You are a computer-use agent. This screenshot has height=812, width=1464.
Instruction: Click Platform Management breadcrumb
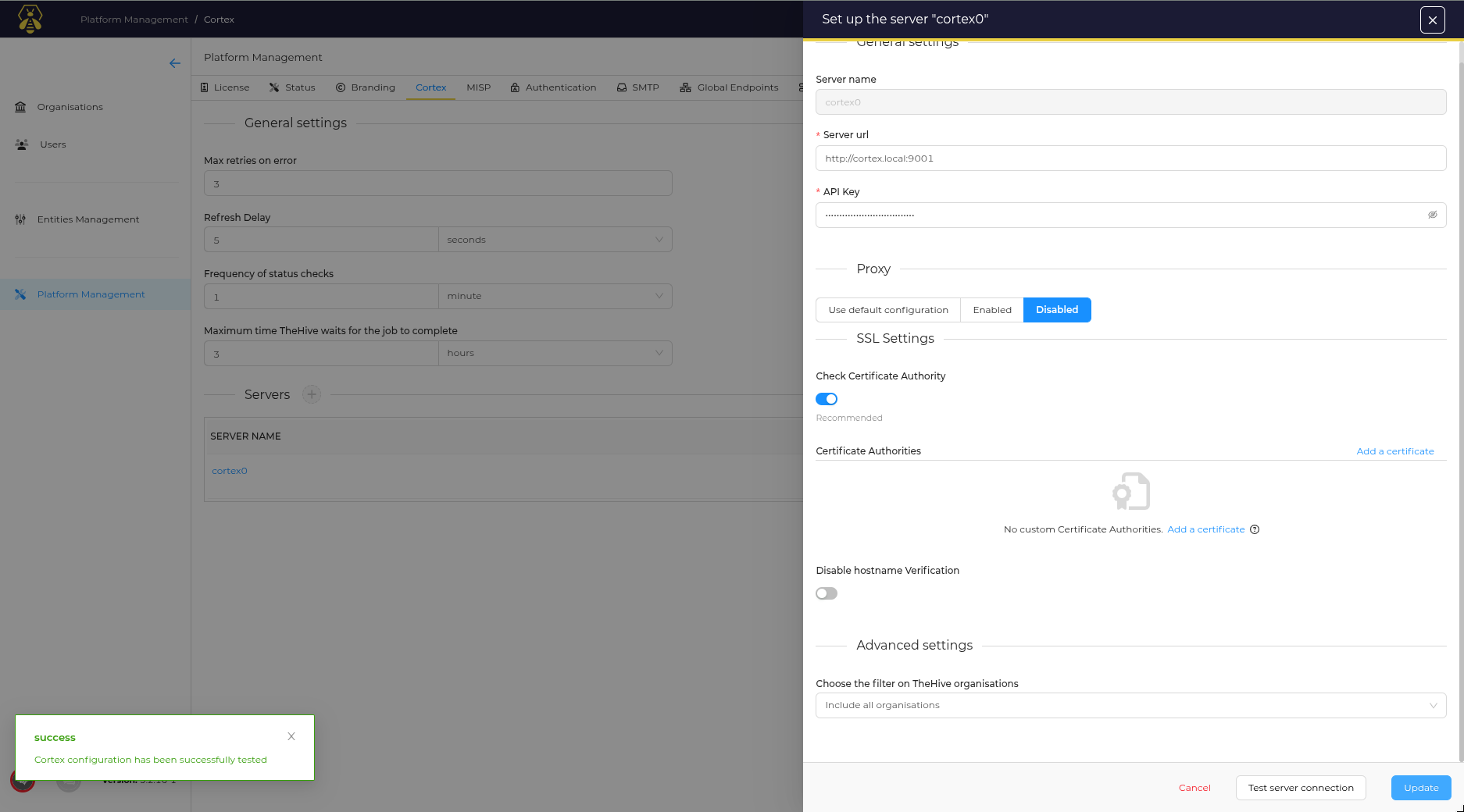tap(134, 20)
